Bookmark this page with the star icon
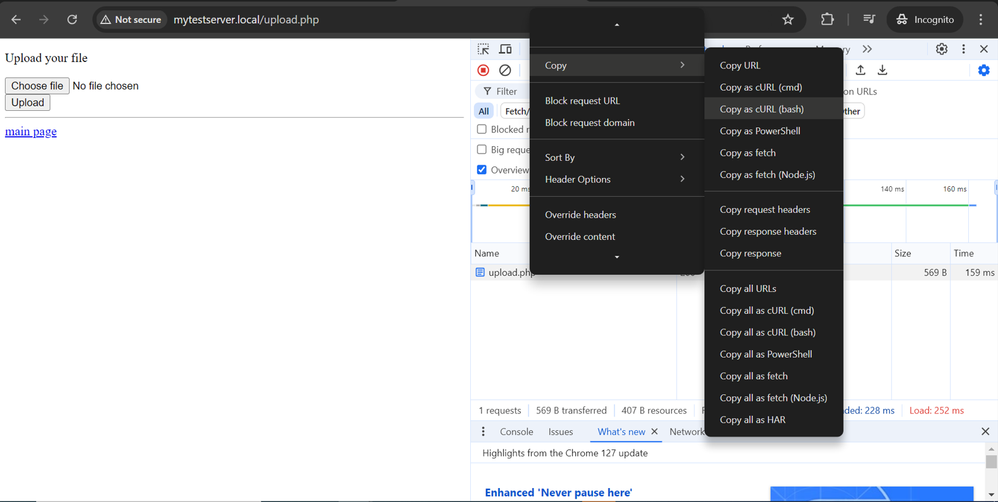 788,19
